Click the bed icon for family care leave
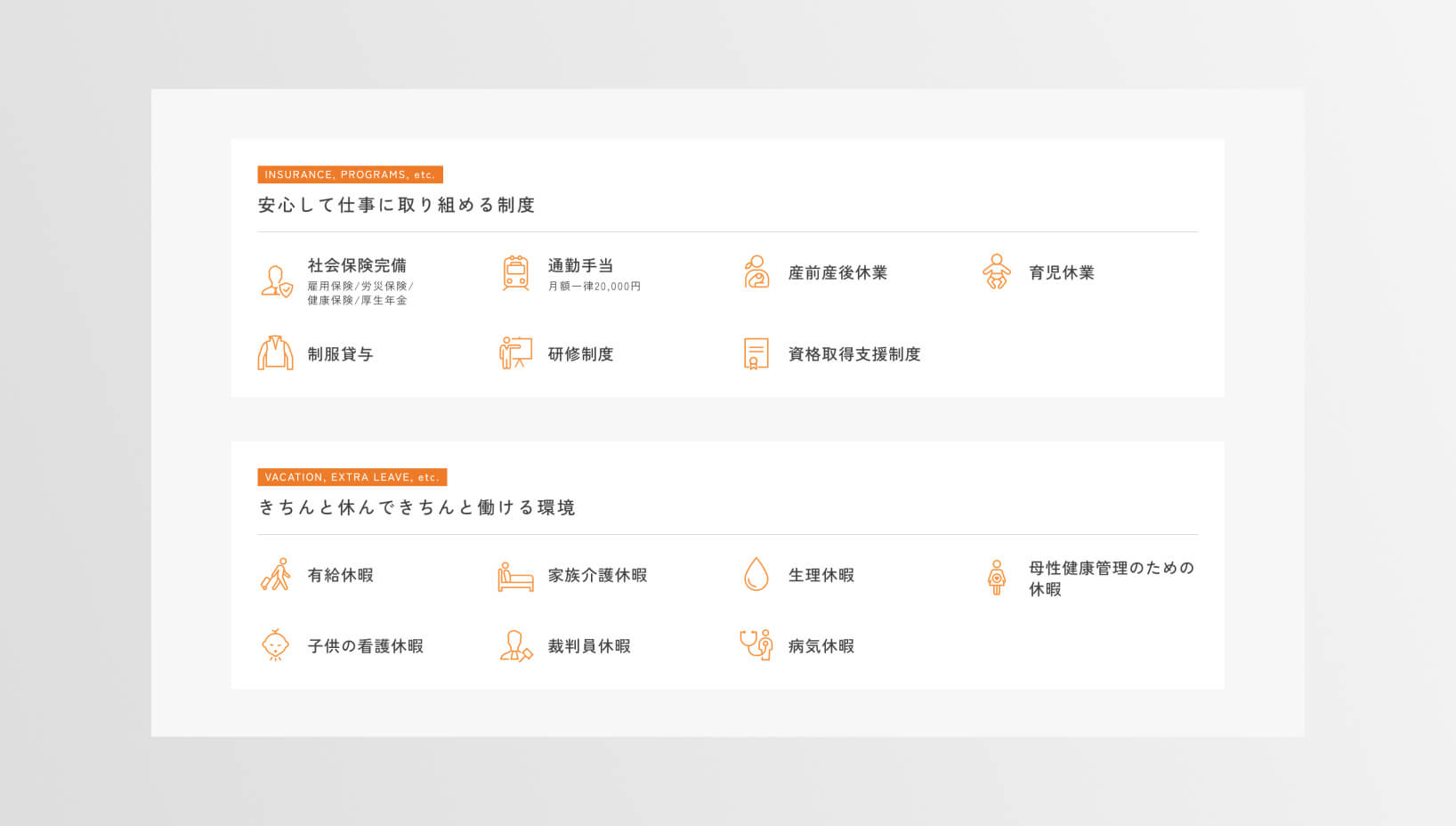This screenshot has height=826, width=1456. pos(515,576)
